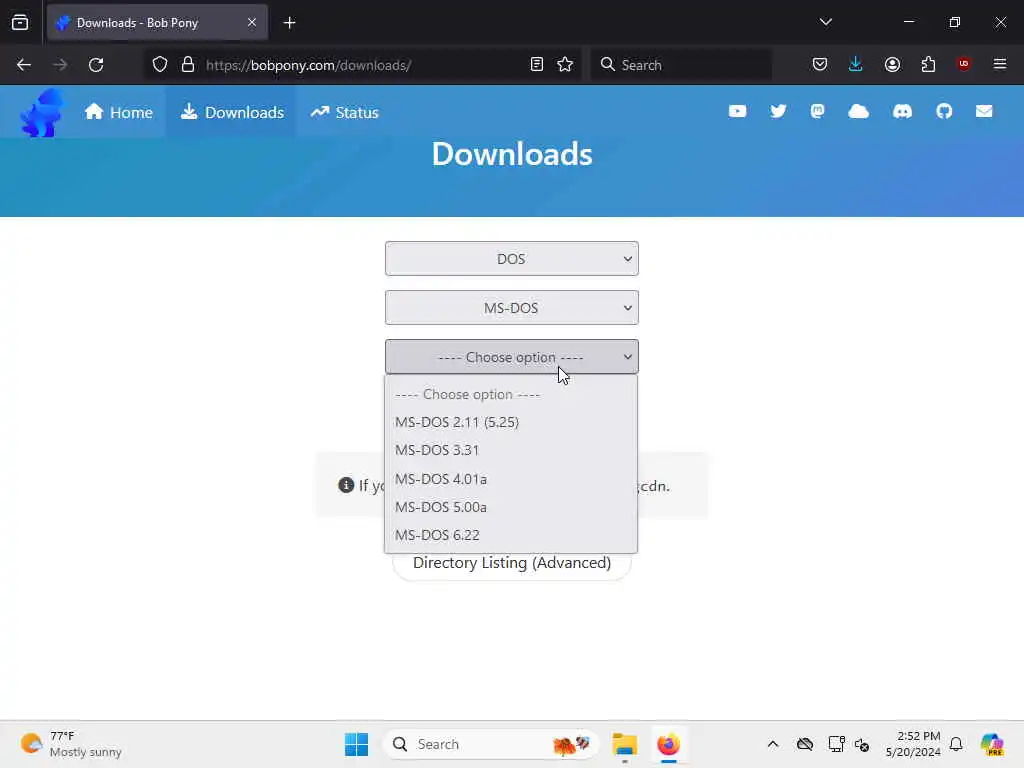The width and height of the screenshot is (1024, 768).
Task: Open the extensions puzzle icon
Action: 928,65
